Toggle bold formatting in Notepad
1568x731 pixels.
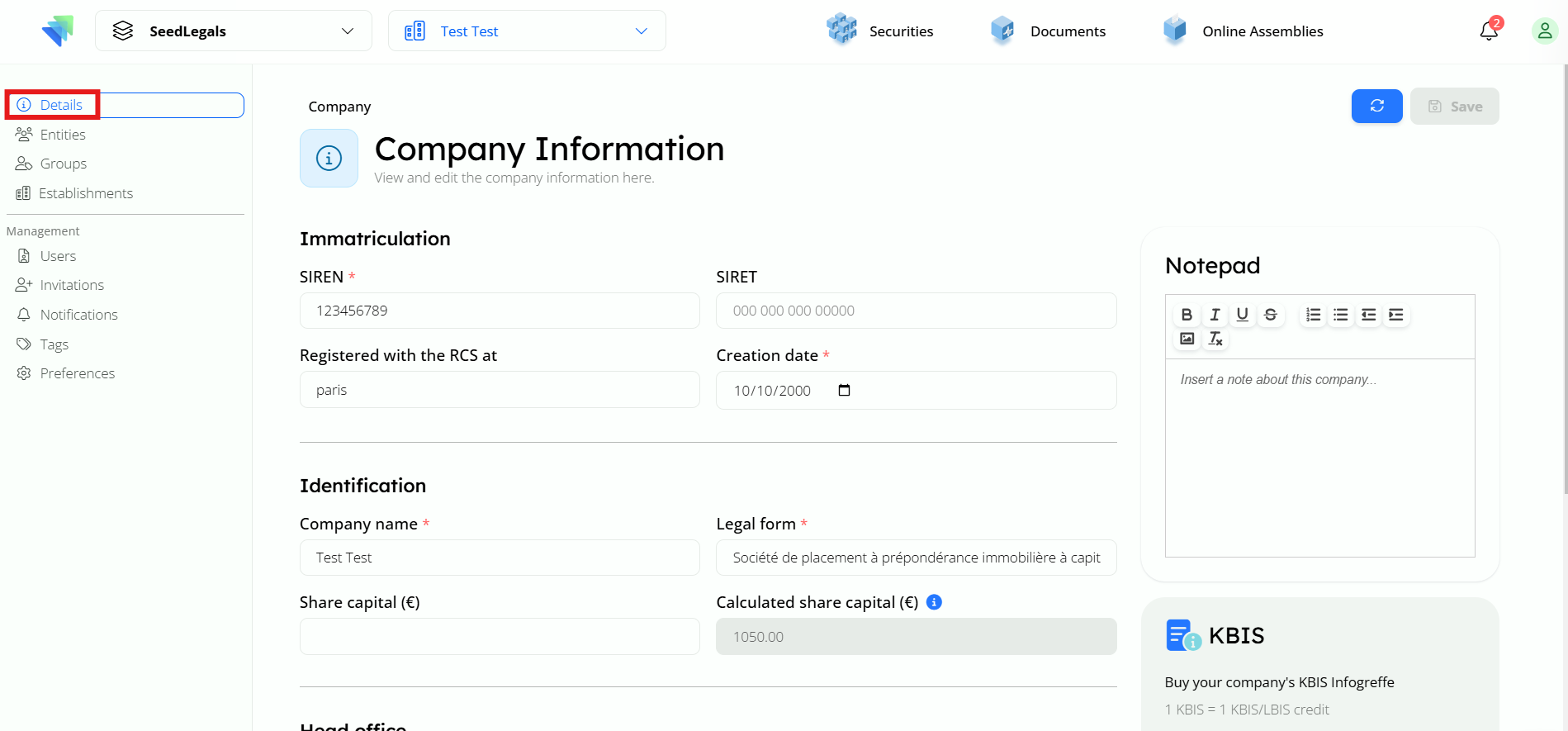[x=1187, y=315]
